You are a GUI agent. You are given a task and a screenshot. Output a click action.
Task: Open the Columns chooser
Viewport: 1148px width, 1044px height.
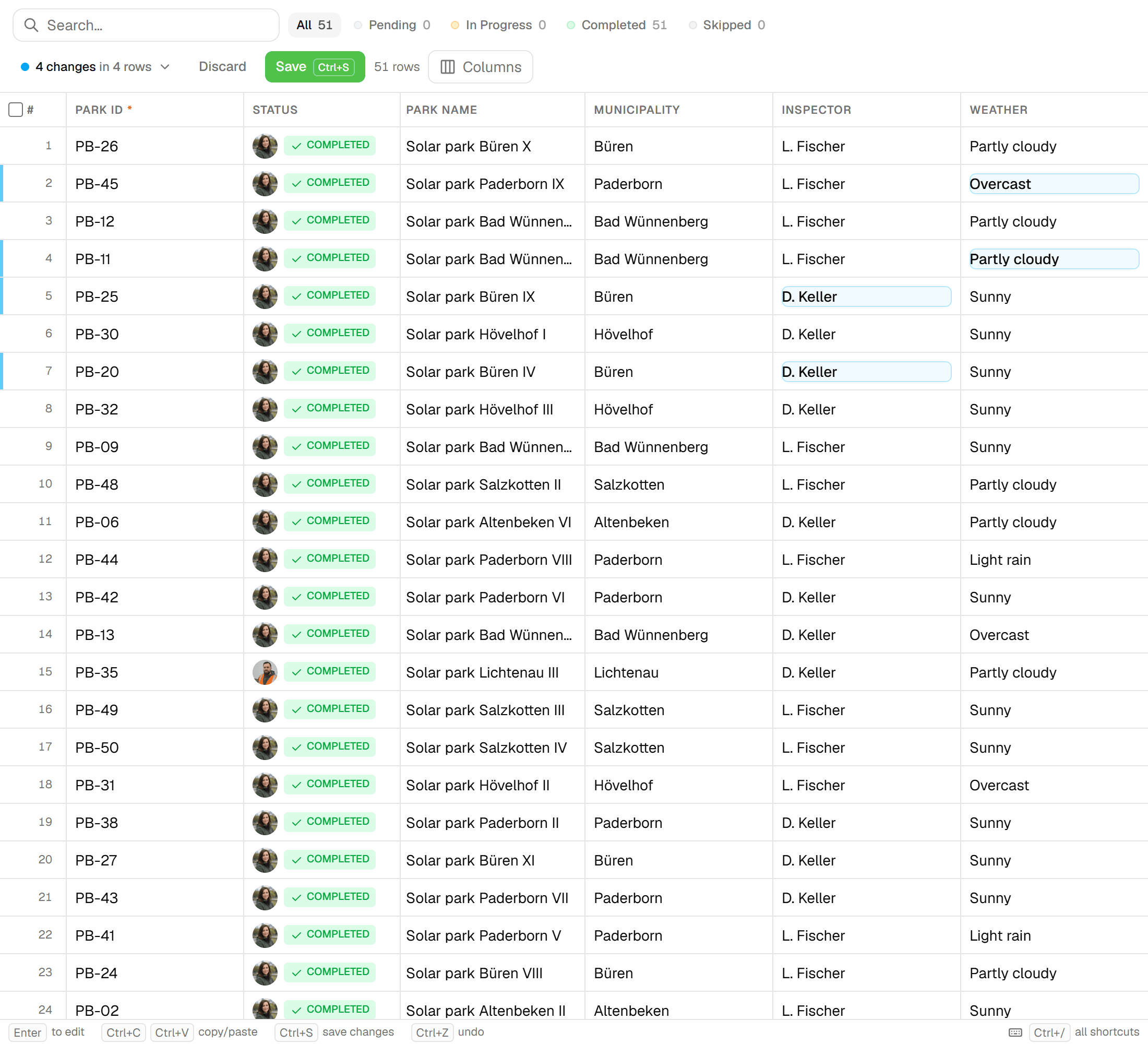pyautogui.click(x=481, y=67)
